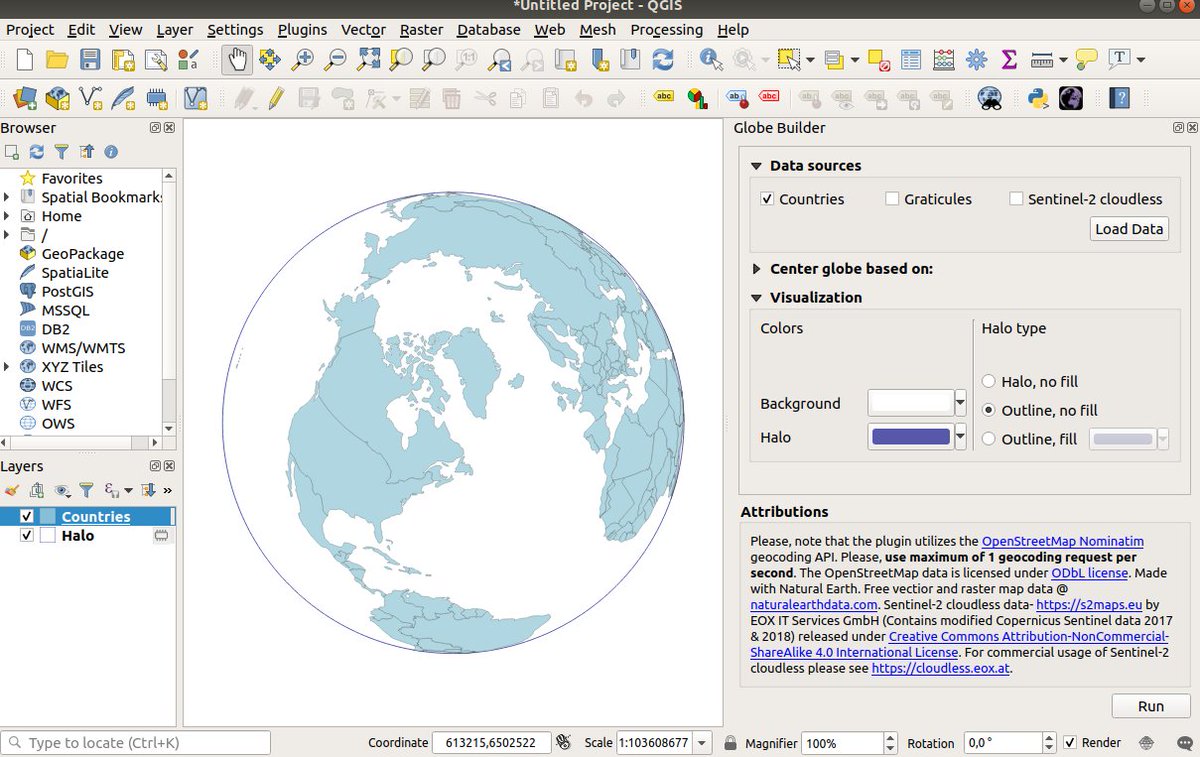Click the Browser panel filter icon

pos(61,152)
